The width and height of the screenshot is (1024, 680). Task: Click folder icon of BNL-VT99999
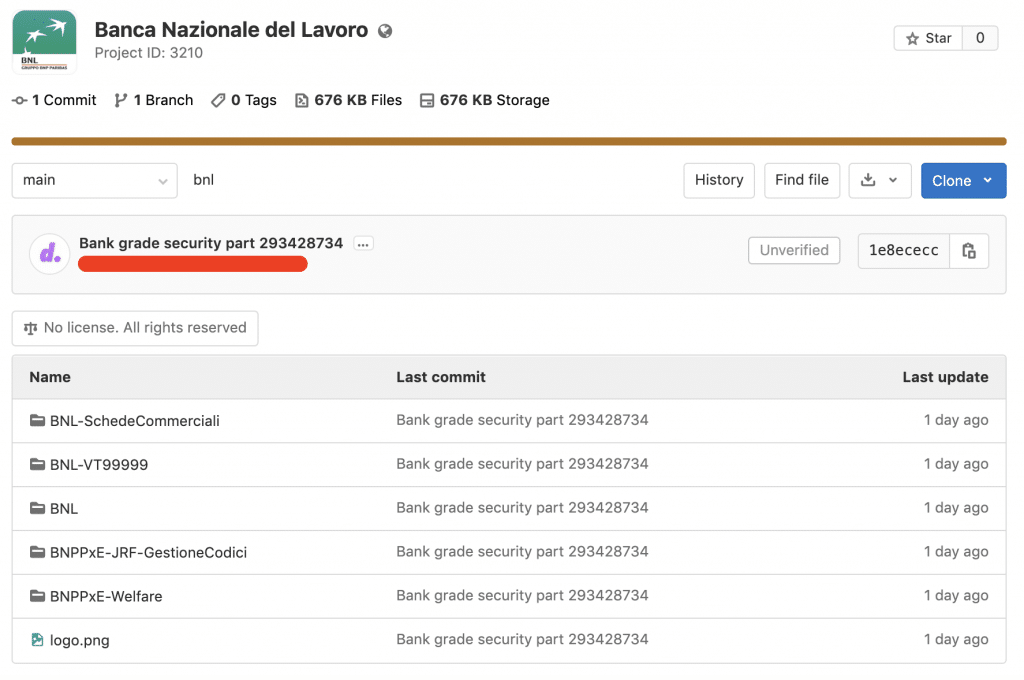(37, 464)
